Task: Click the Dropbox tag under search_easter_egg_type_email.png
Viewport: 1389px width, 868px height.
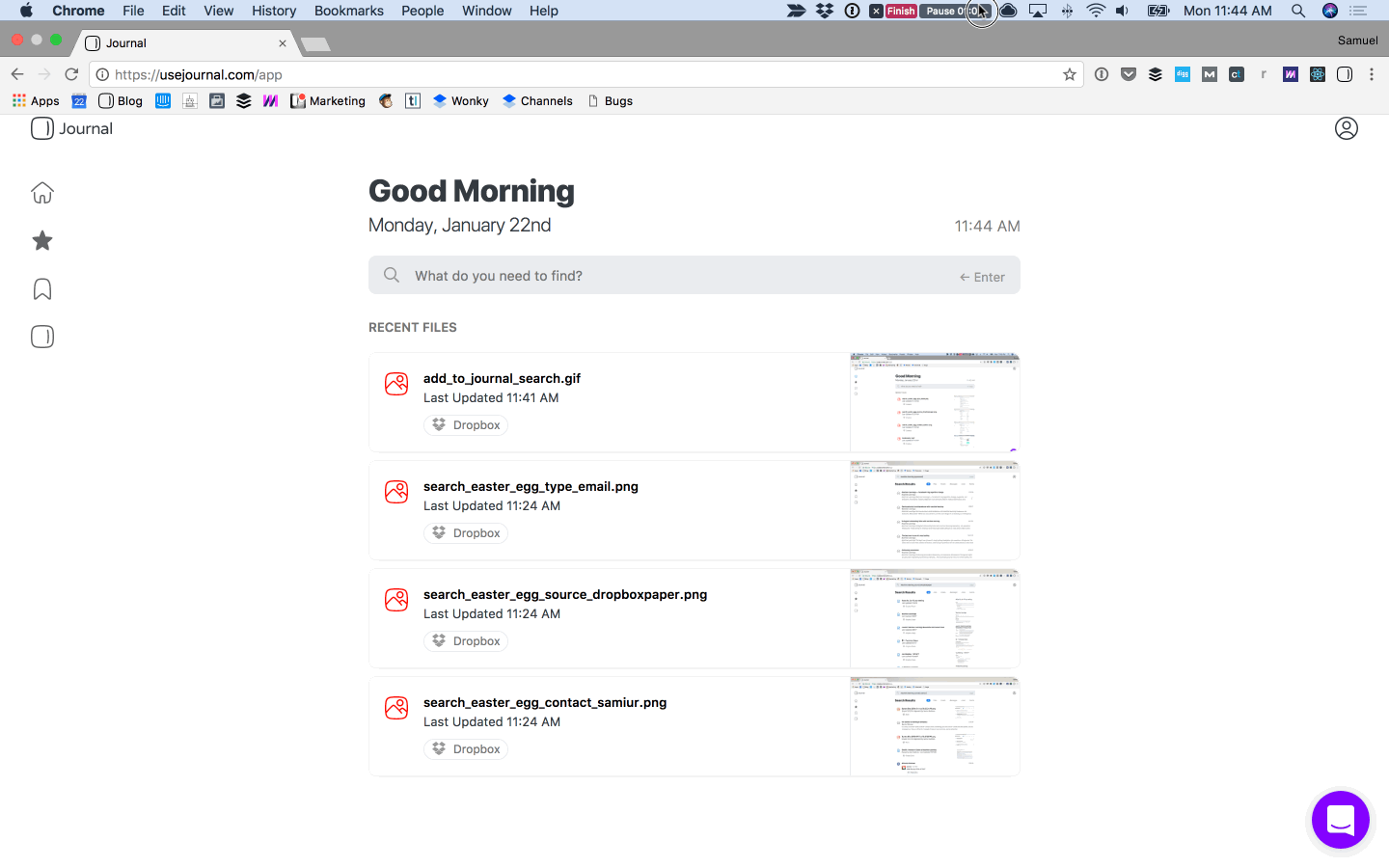Action: (x=466, y=533)
